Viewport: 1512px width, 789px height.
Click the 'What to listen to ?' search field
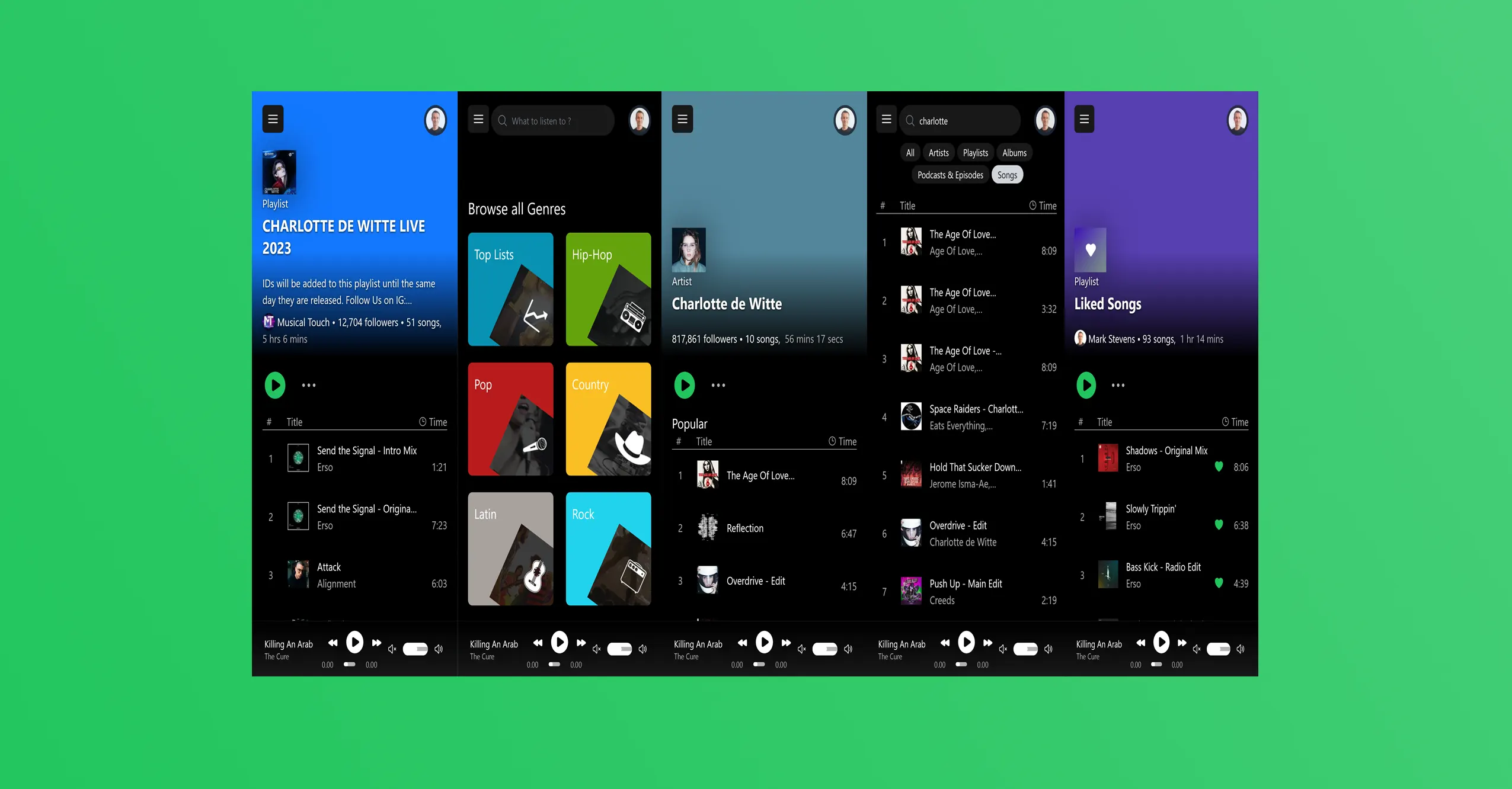click(x=552, y=121)
